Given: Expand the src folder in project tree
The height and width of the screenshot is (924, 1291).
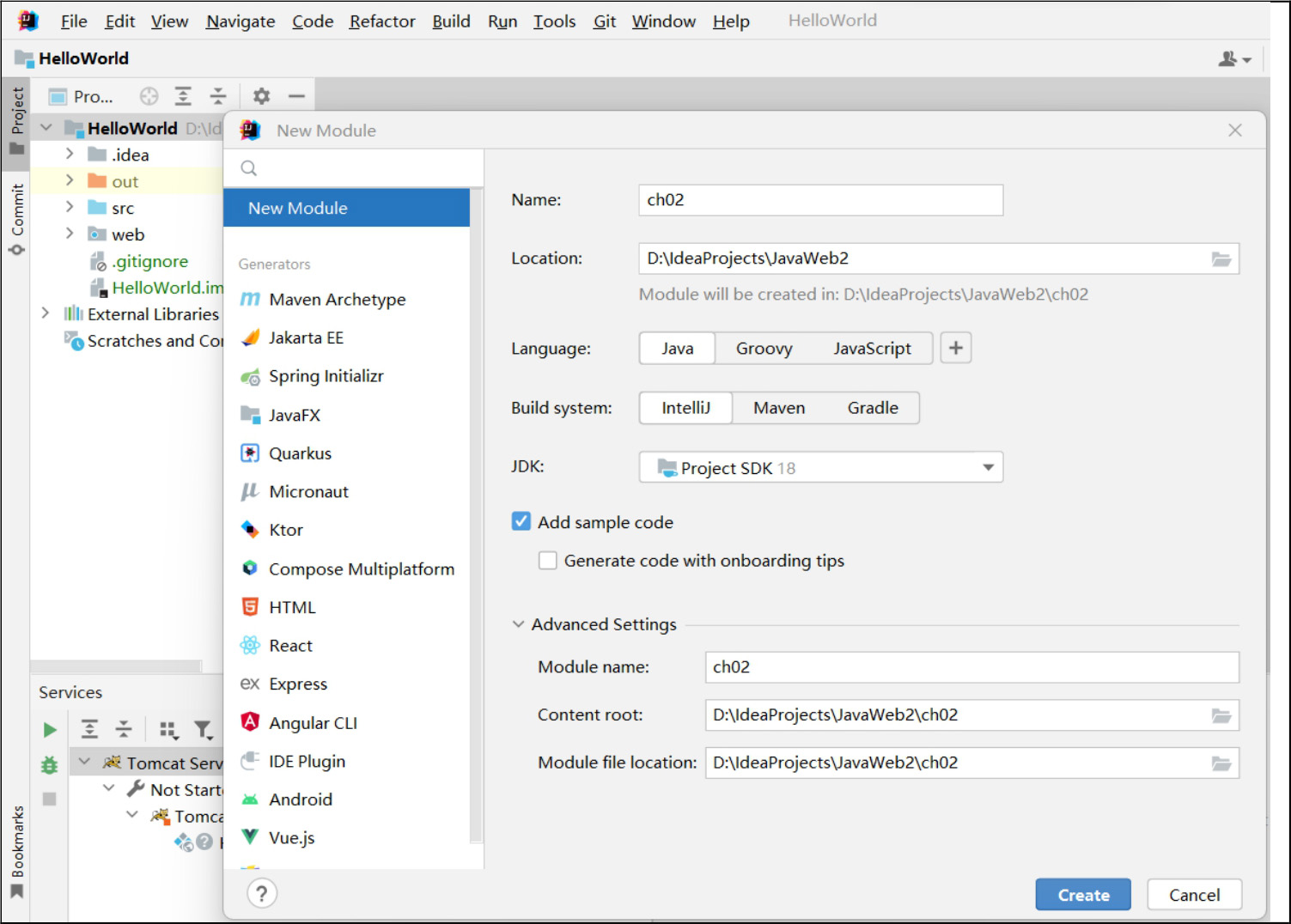Looking at the screenshot, I should point(70,208).
